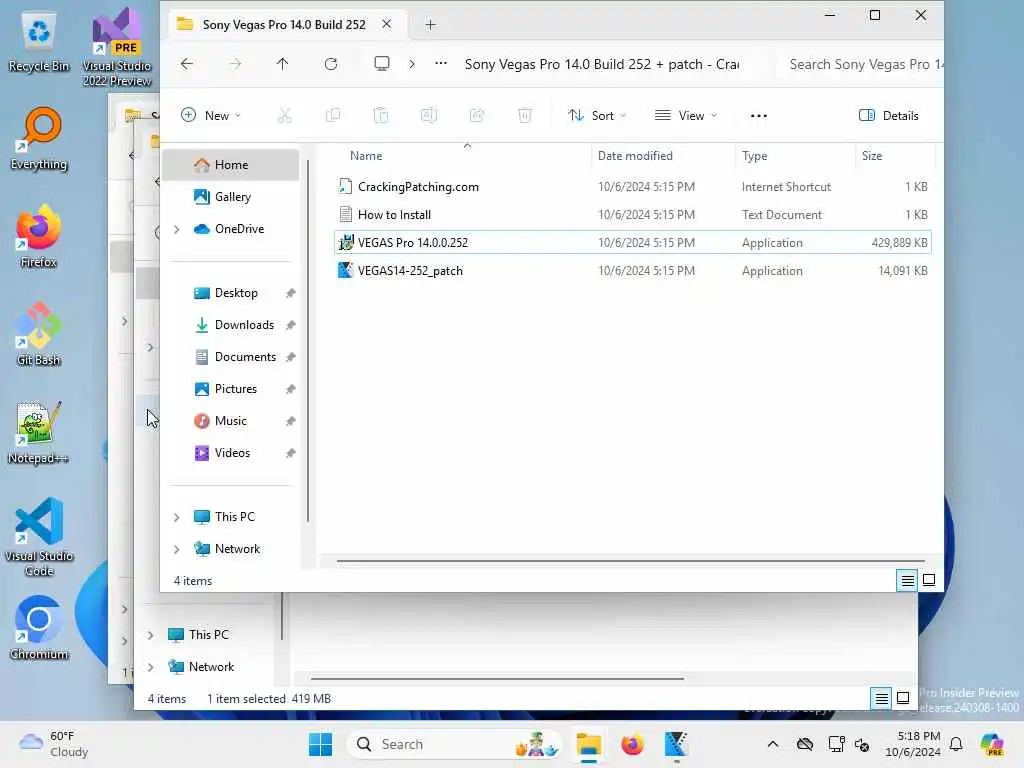Launch Git Bash desktop shortcut
Viewport: 1024px width, 768px height.
tap(39, 334)
